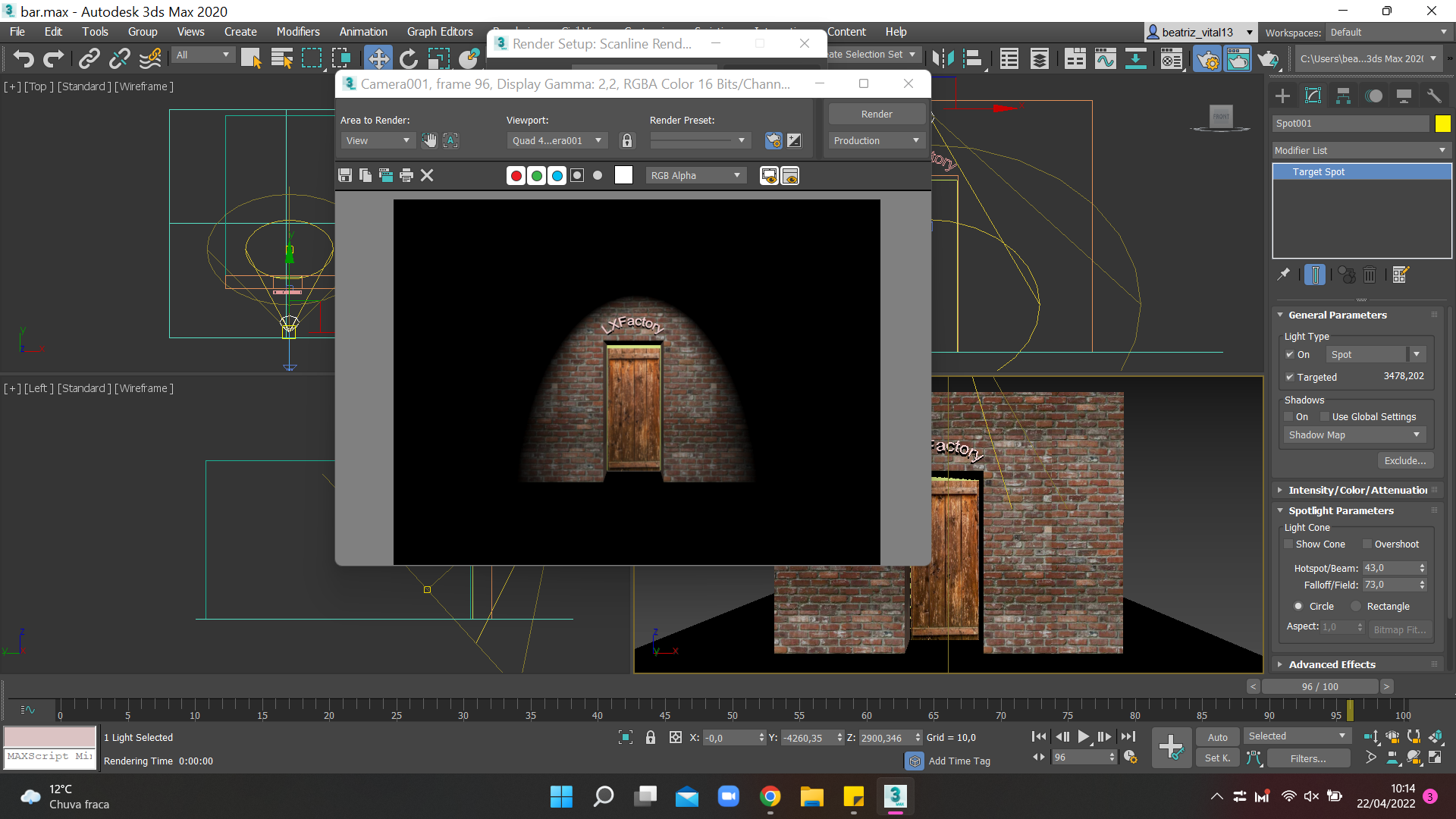Click the Mirror tool icon
Screen dimensions: 1456x819
pyautogui.click(x=943, y=58)
